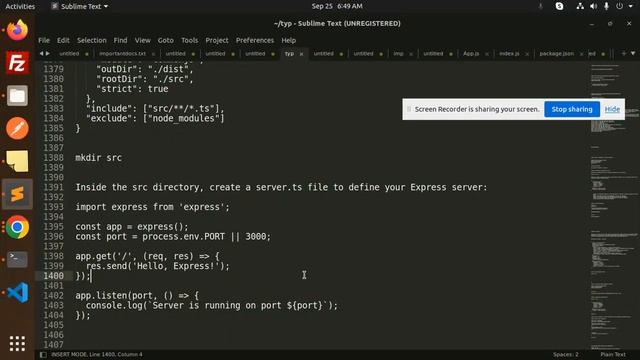Open the network status tray icon

pos(580,6)
